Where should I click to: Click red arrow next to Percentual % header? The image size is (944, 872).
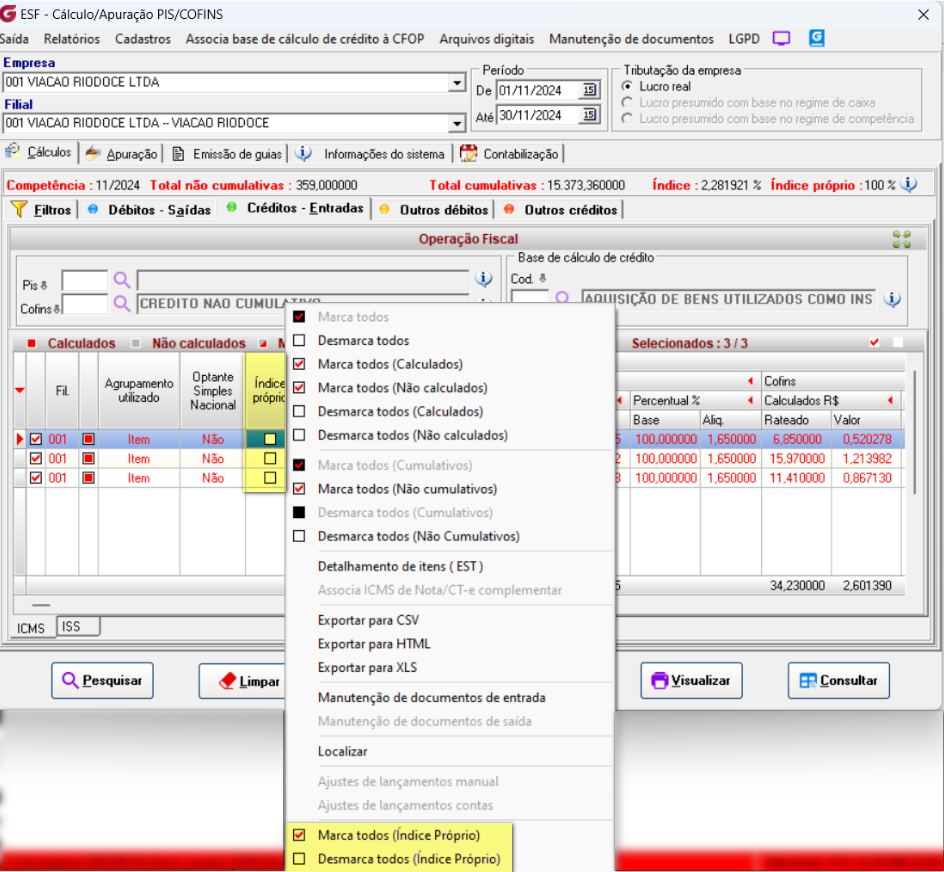tap(751, 400)
